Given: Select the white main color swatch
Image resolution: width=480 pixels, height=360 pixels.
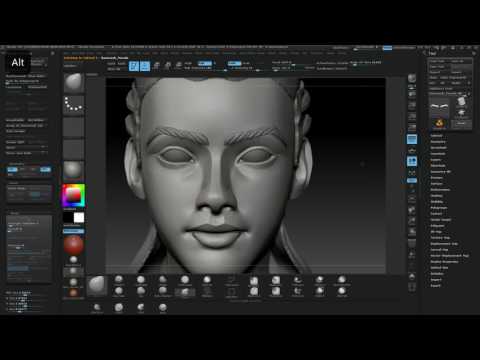Looking at the screenshot, I should pyautogui.click(x=79, y=218).
